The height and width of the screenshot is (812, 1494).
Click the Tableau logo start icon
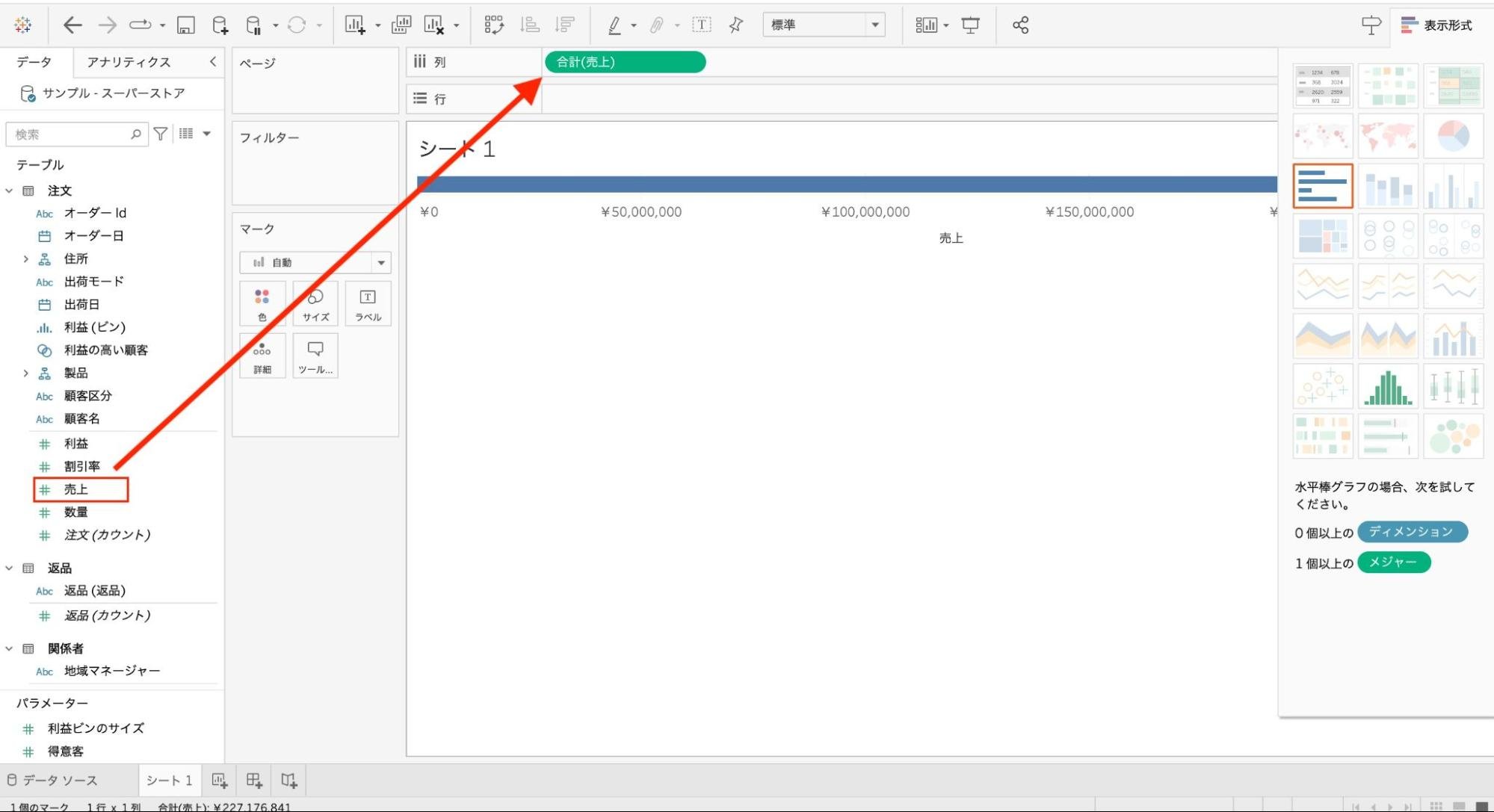pyautogui.click(x=23, y=25)
